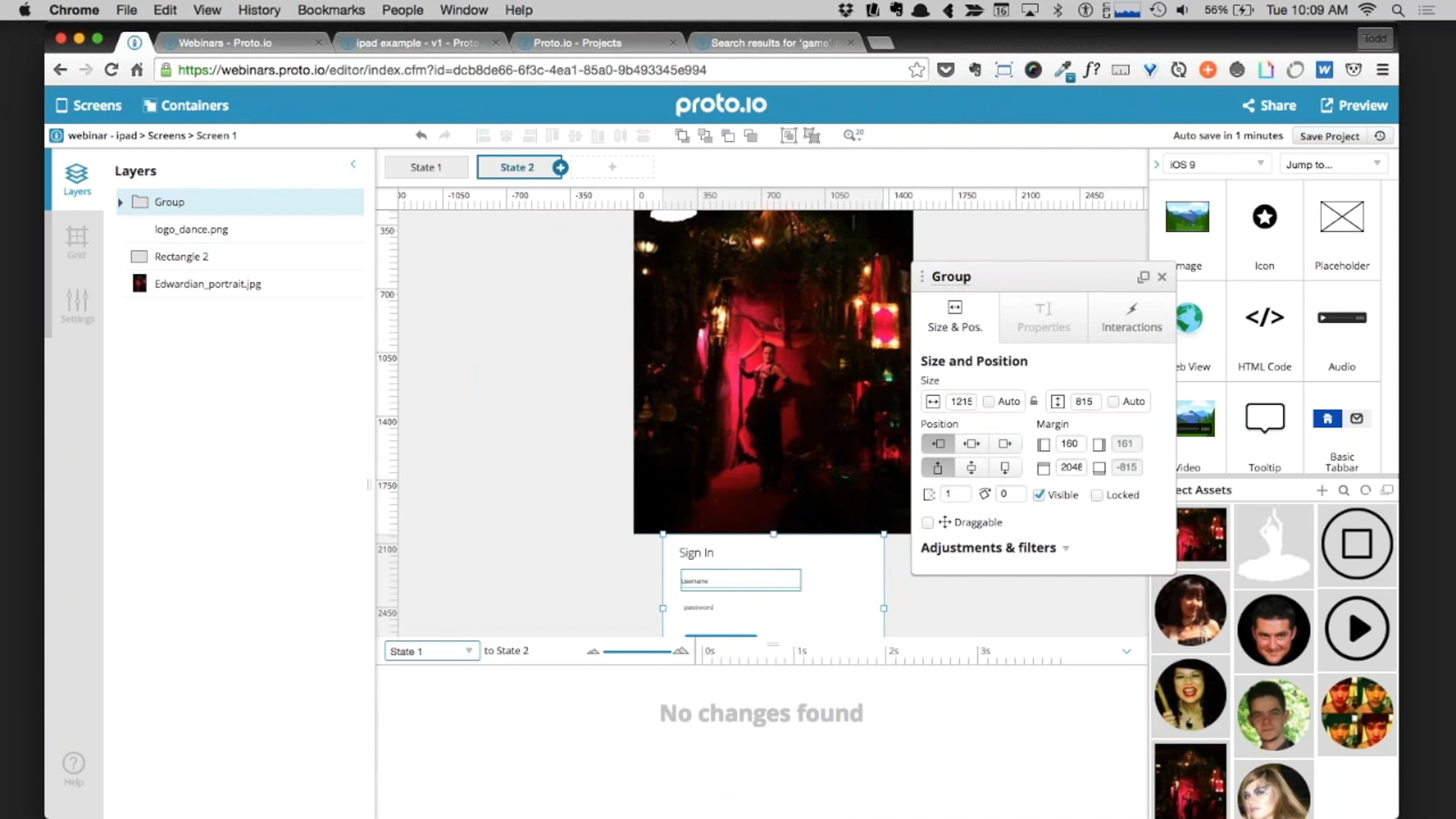Click the Help question mark icon
Screen dimensions: 1456x819
point(74,763)
